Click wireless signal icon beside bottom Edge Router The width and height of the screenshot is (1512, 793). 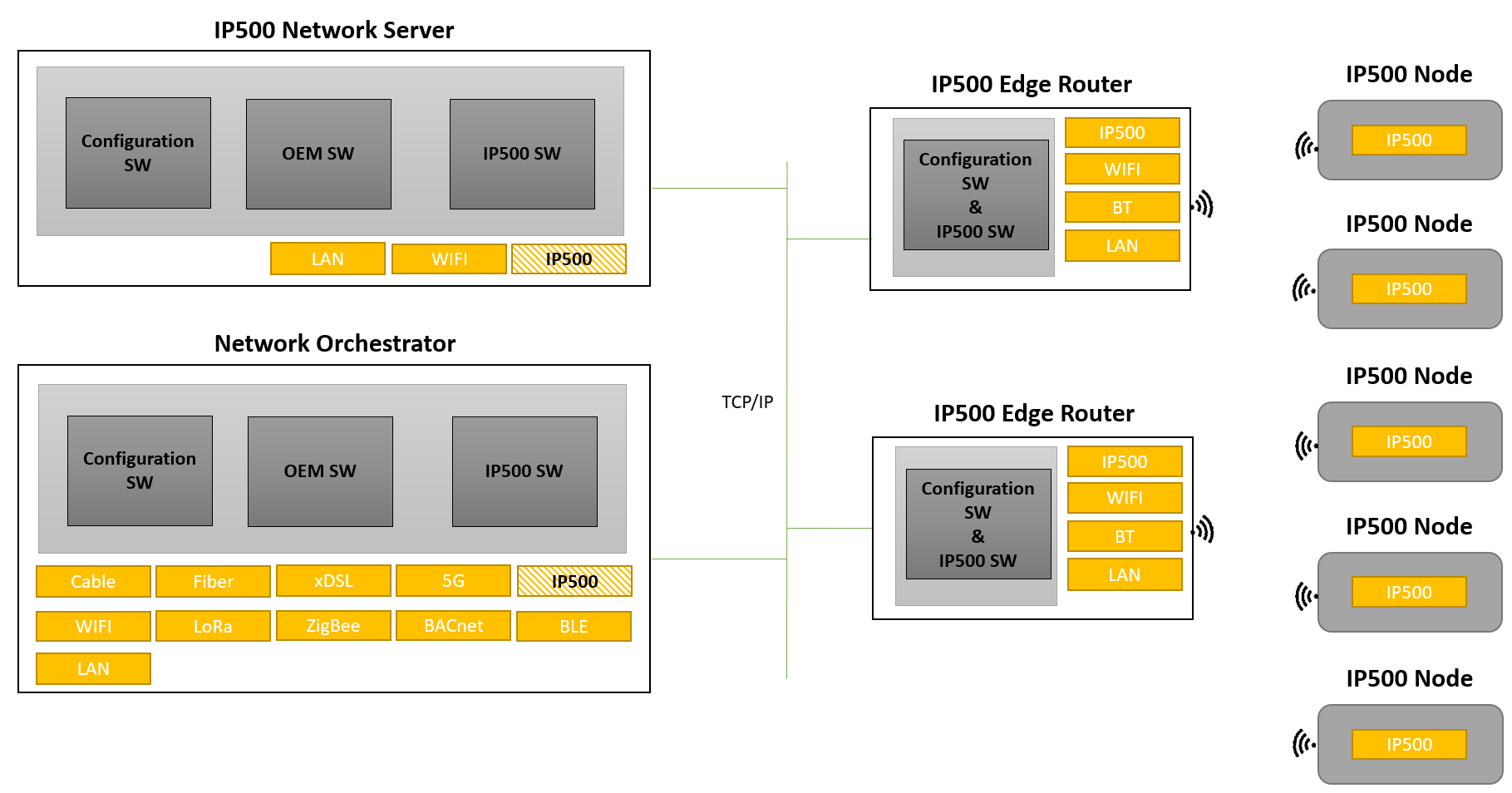[x=1204, y=529]
